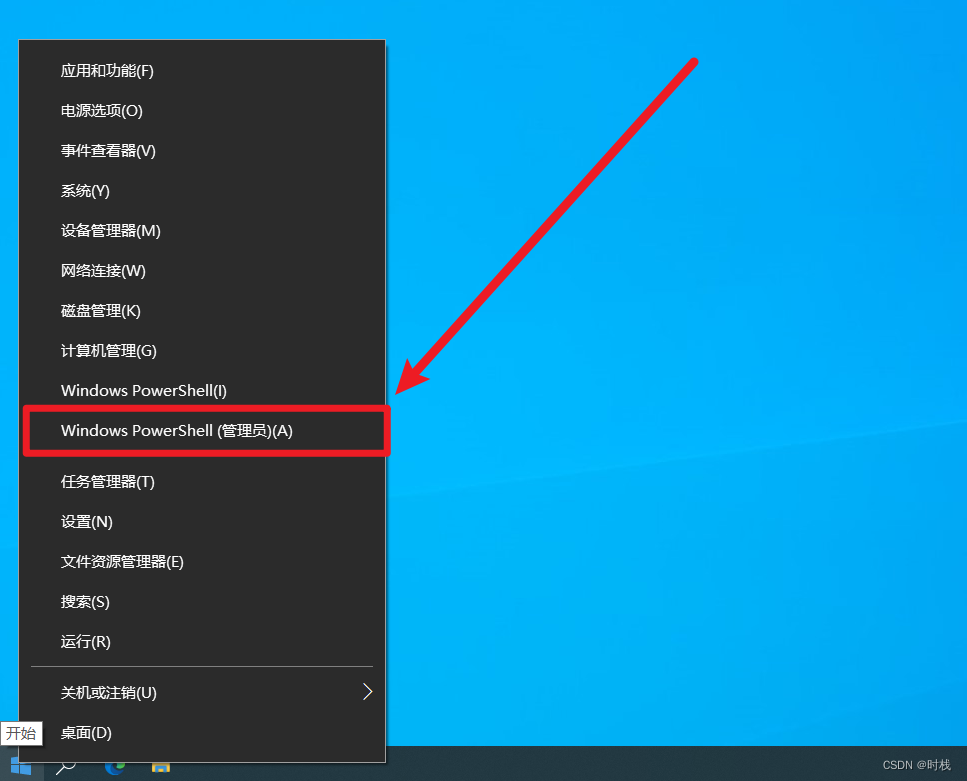Launch 任务管理器(T) from menu
Image resolution: width=967 pixels, height=781 pixels.
(x=202, y=482)
